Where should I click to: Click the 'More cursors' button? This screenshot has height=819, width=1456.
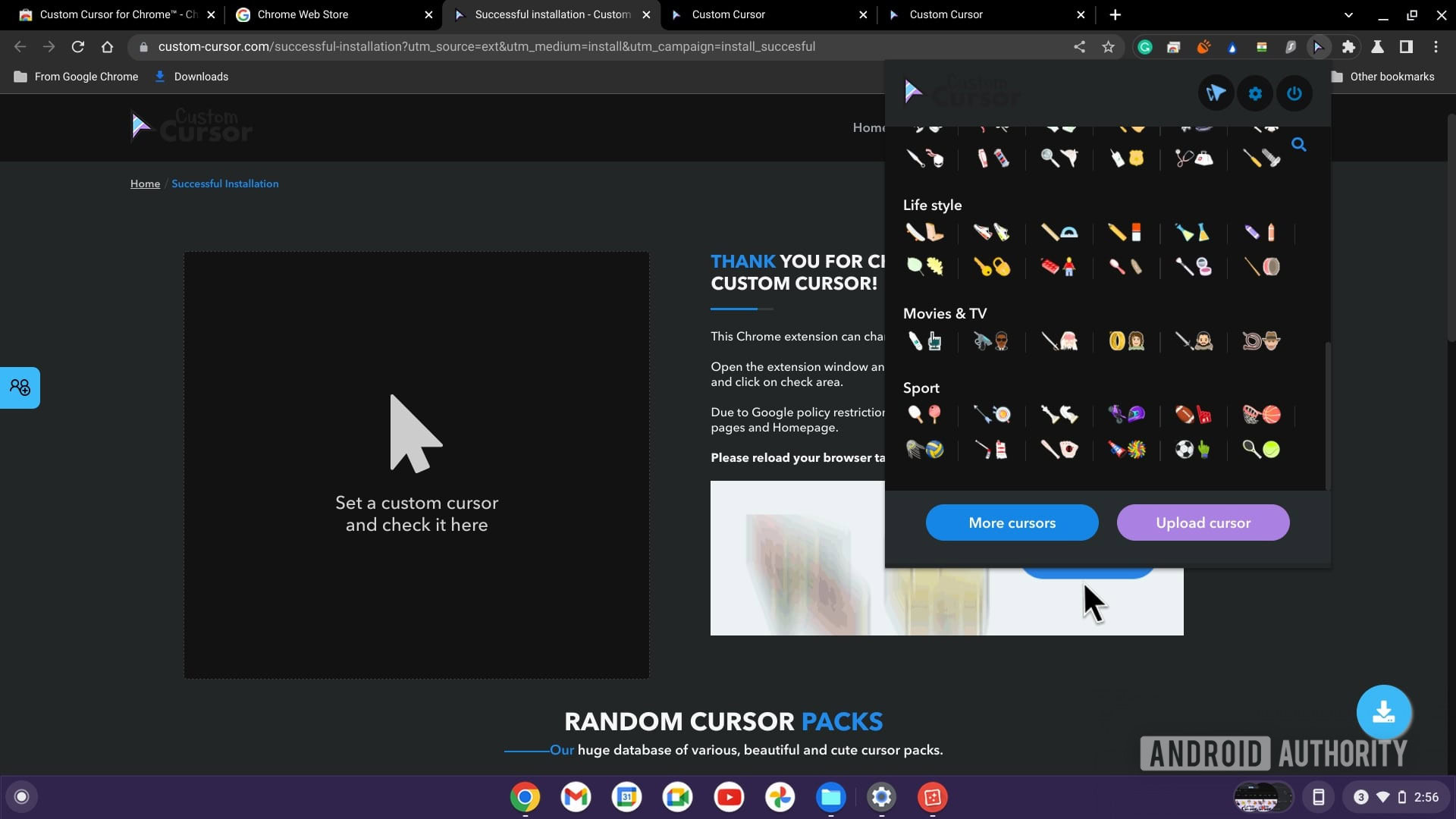1012,522
